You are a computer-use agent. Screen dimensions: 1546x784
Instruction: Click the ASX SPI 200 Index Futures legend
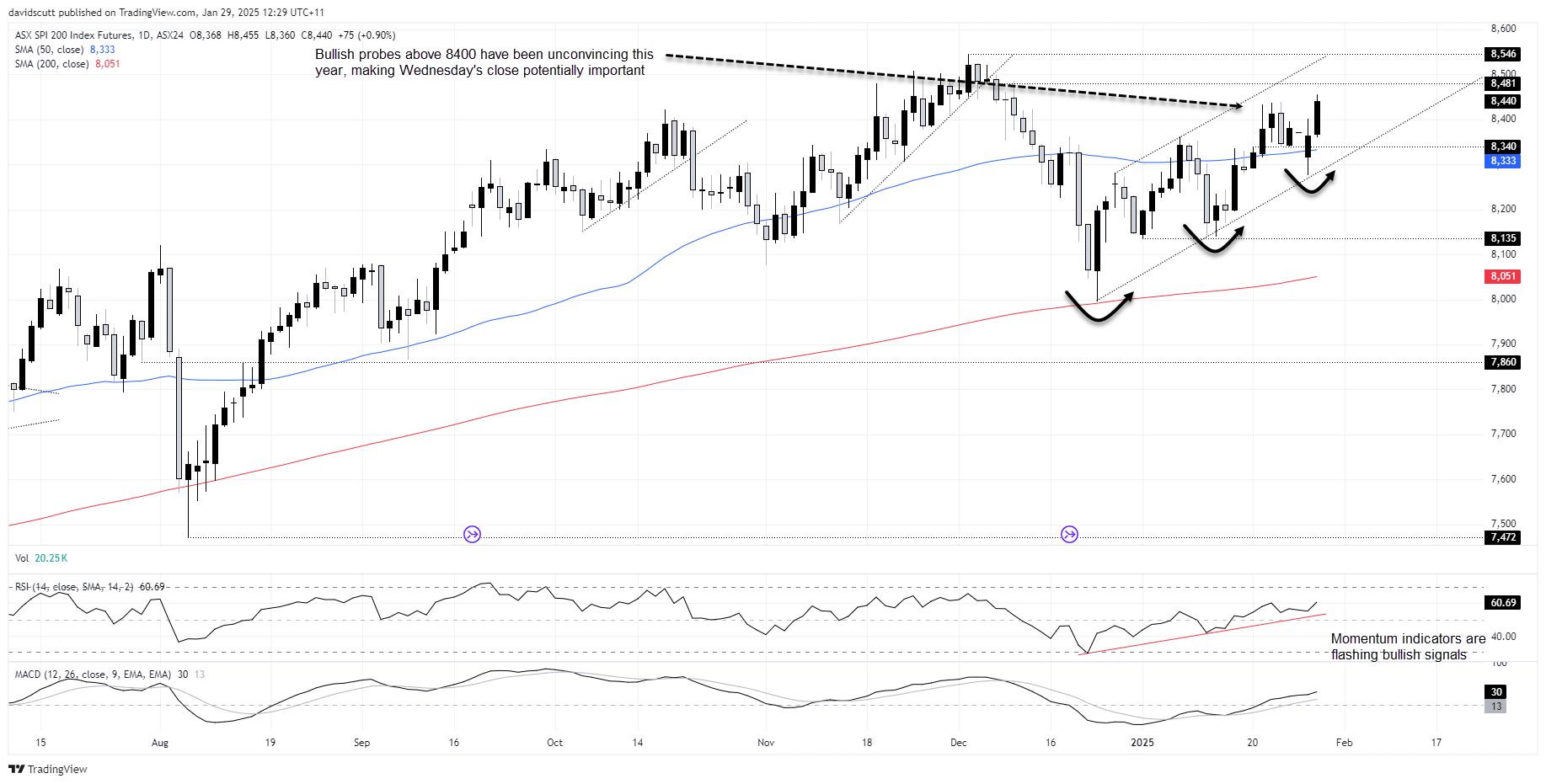[205, 35]
